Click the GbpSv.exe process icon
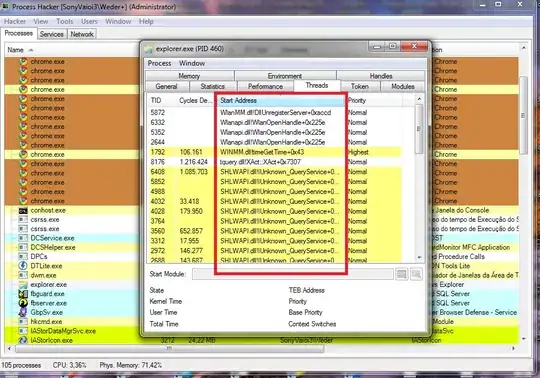 click(x=23, y=312)
